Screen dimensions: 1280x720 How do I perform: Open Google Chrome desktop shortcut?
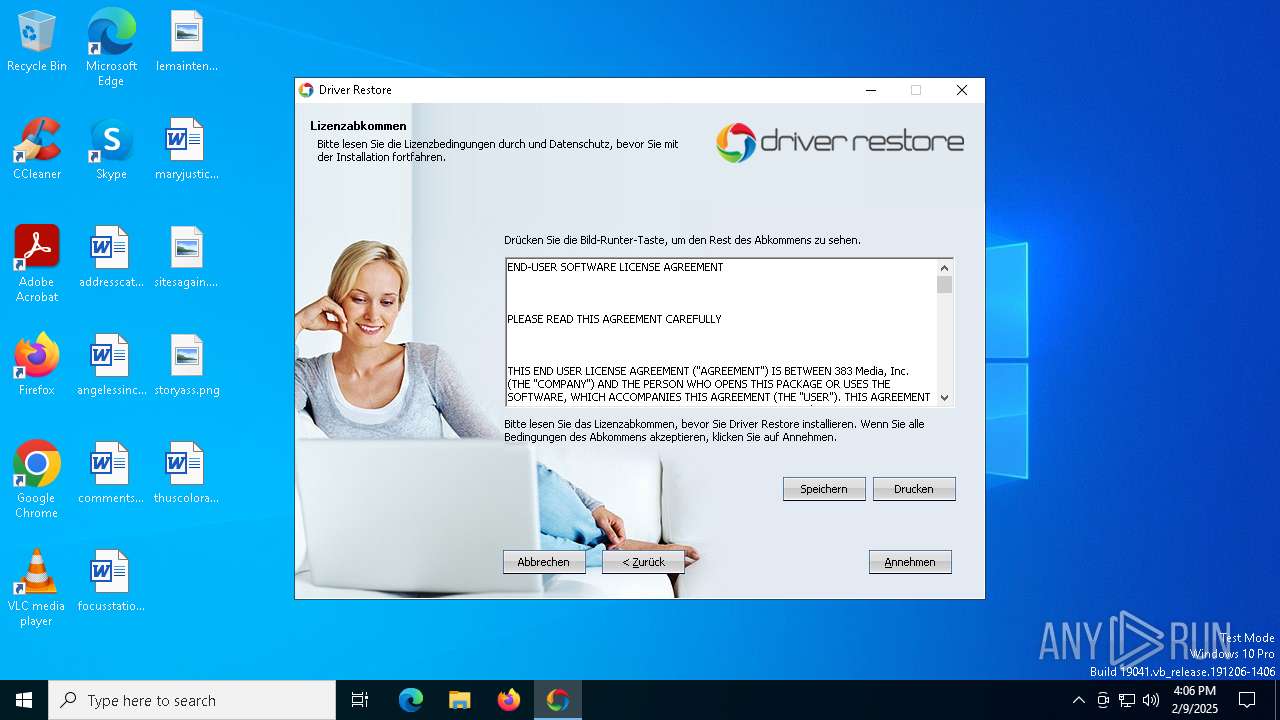click(x=37, y=480)
